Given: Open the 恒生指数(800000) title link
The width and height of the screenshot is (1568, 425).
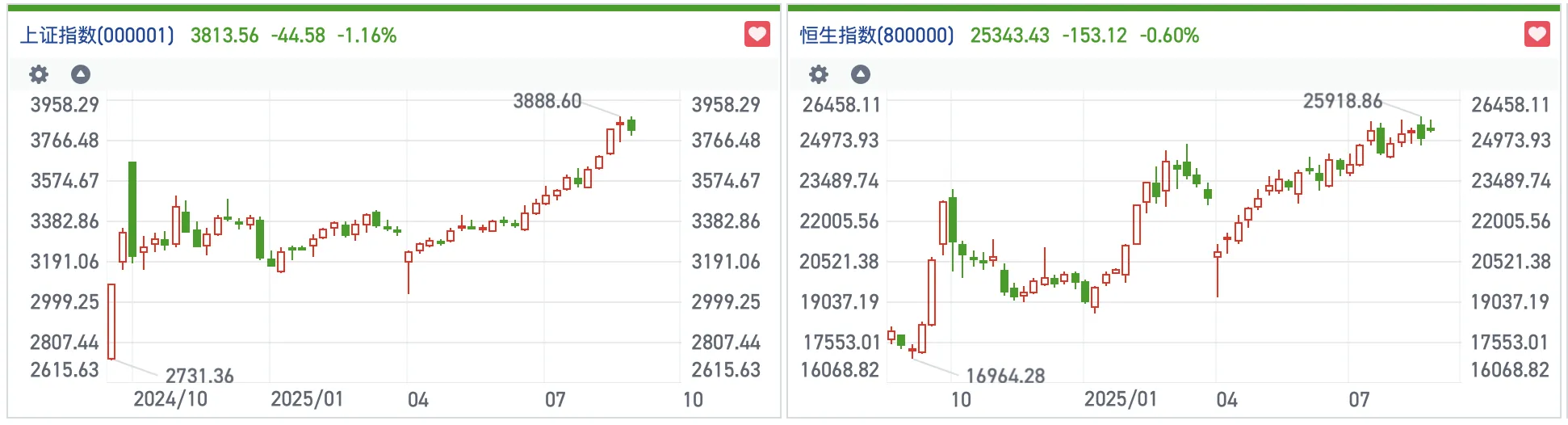Looking at the screenshot, I should click(x=877, y=36).
